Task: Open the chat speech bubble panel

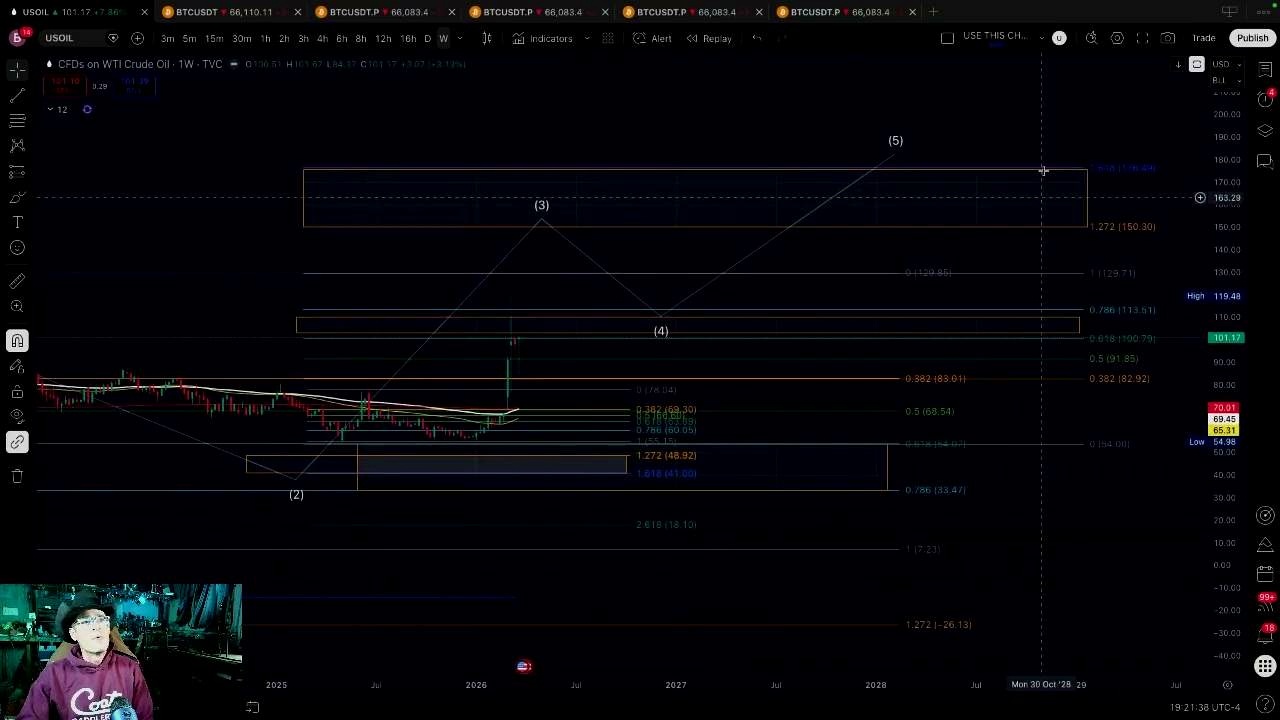Action: [x=1265, y=161]
